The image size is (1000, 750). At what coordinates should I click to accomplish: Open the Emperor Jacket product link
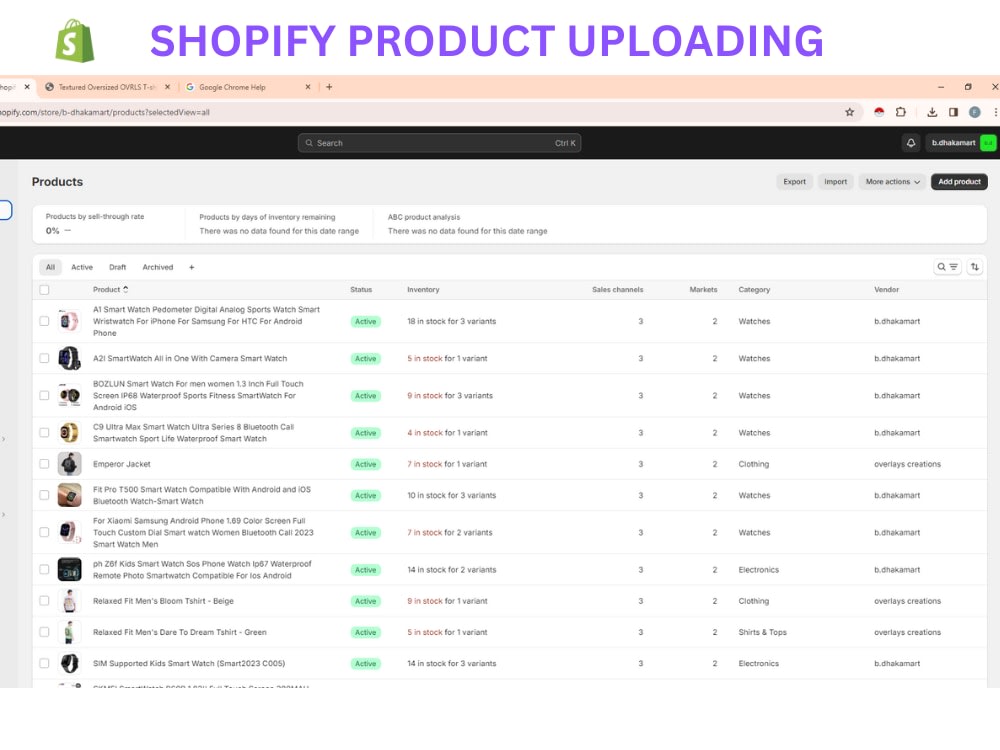coord(122,464)
